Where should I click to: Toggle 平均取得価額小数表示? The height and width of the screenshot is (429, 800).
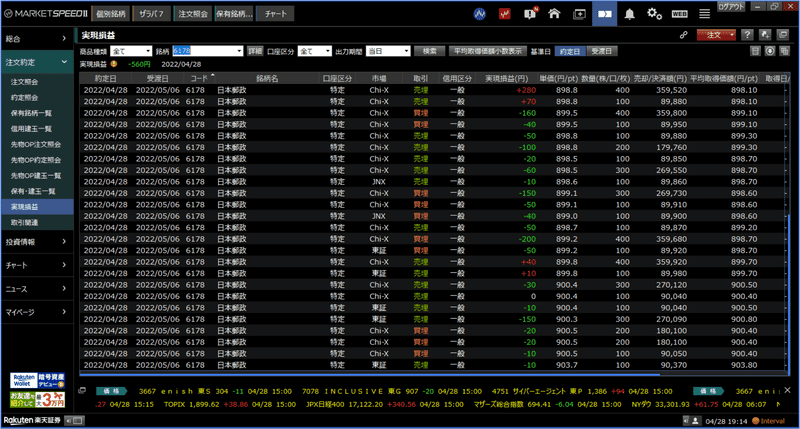point(488,52)
